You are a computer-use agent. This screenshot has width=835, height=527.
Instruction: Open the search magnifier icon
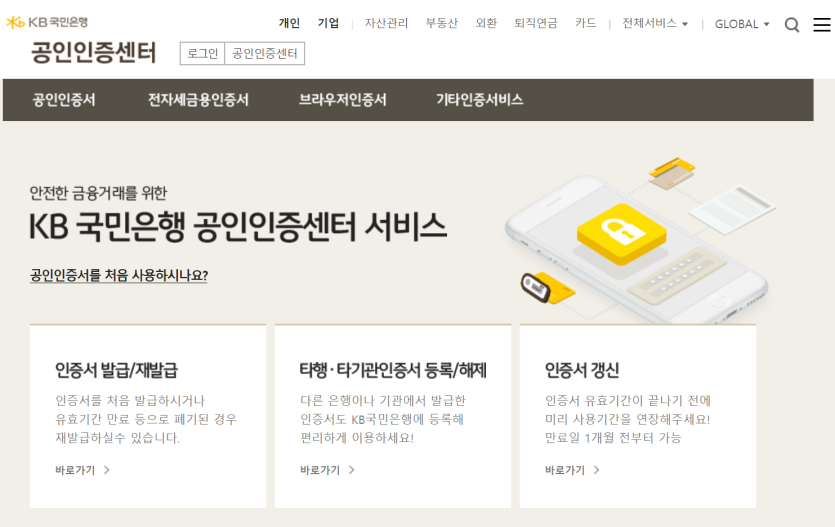point(792,24)
